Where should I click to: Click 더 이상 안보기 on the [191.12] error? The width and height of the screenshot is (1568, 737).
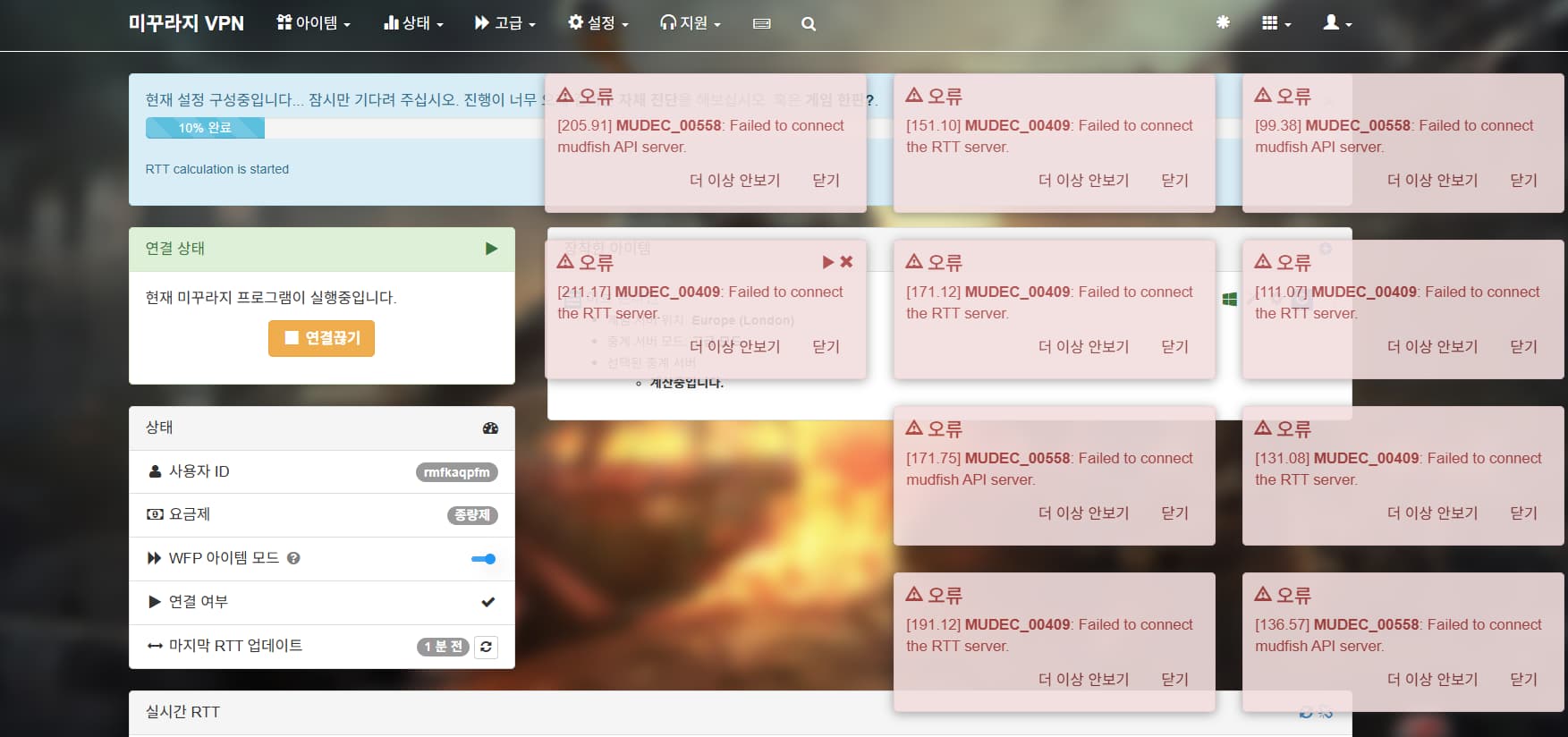tap(1083, 680)
